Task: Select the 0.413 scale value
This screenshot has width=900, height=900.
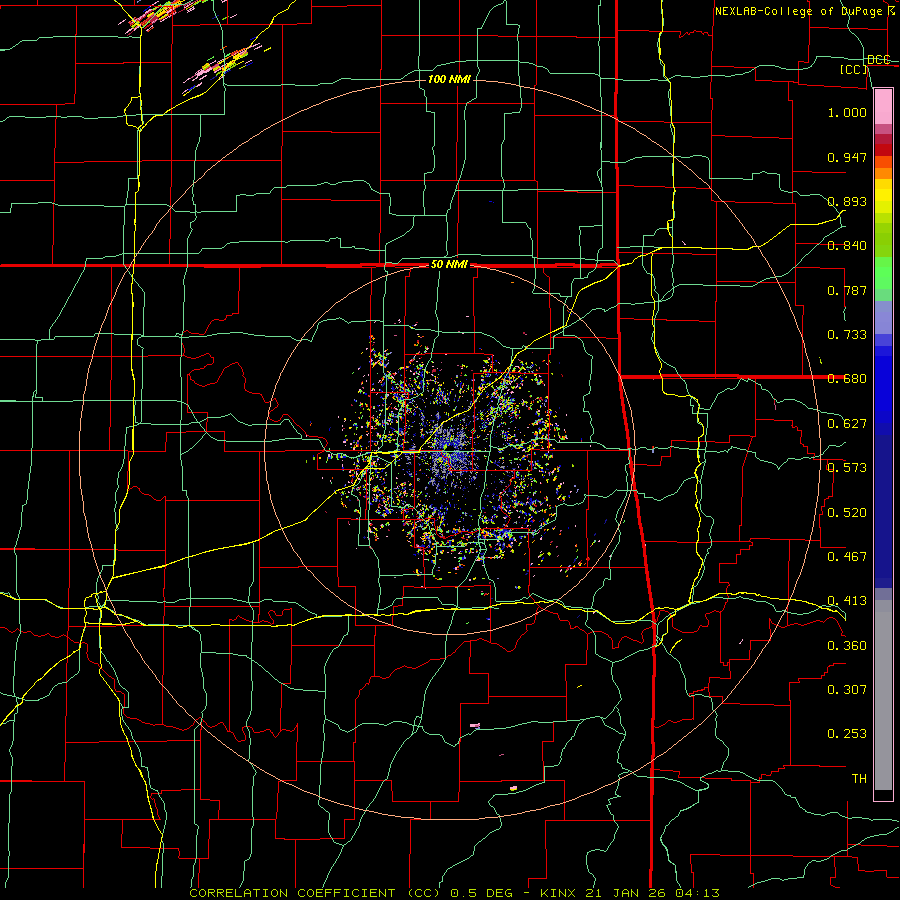Action: click(x=847, y=601)
